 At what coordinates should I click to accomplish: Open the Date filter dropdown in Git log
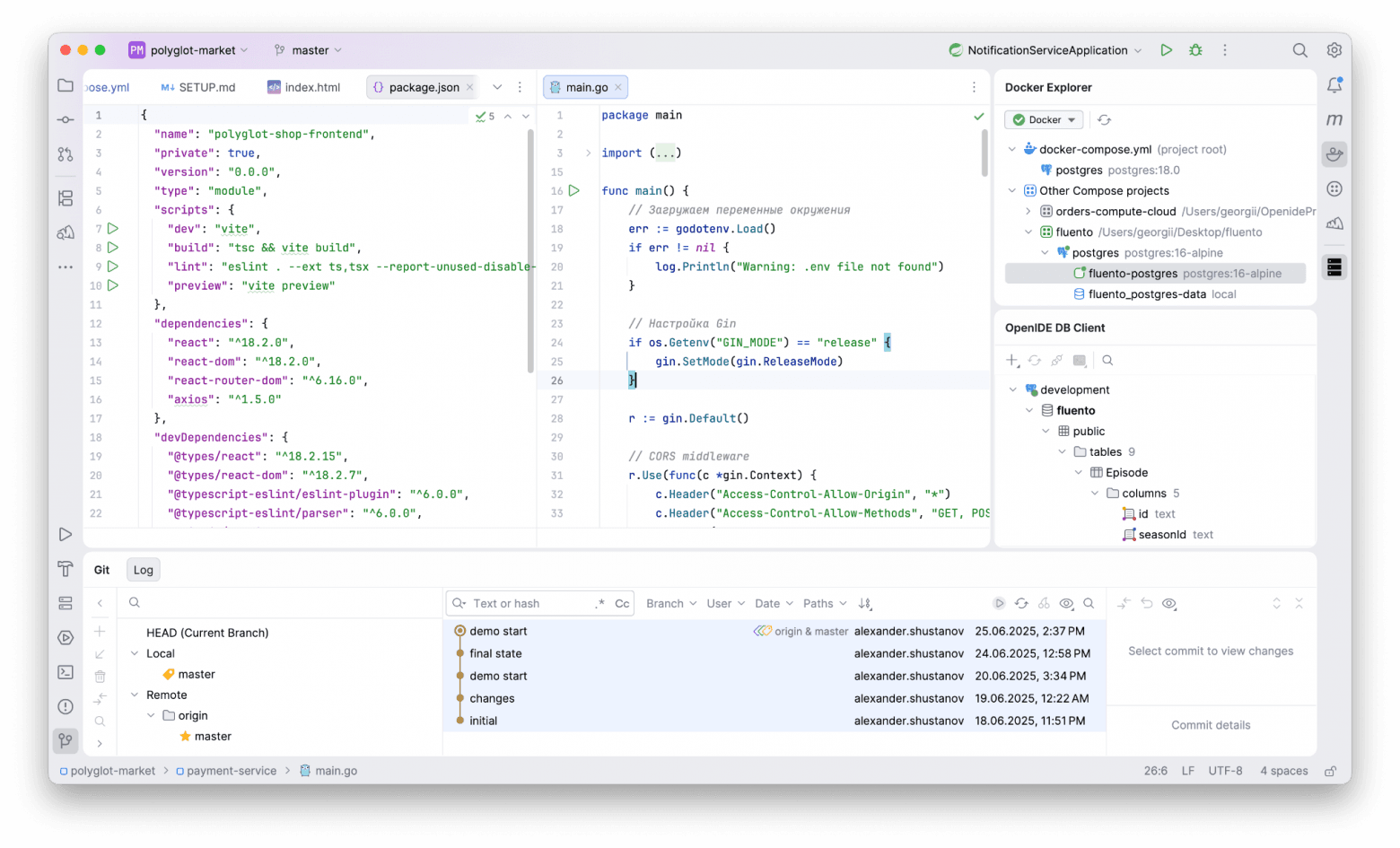[774, 604]
